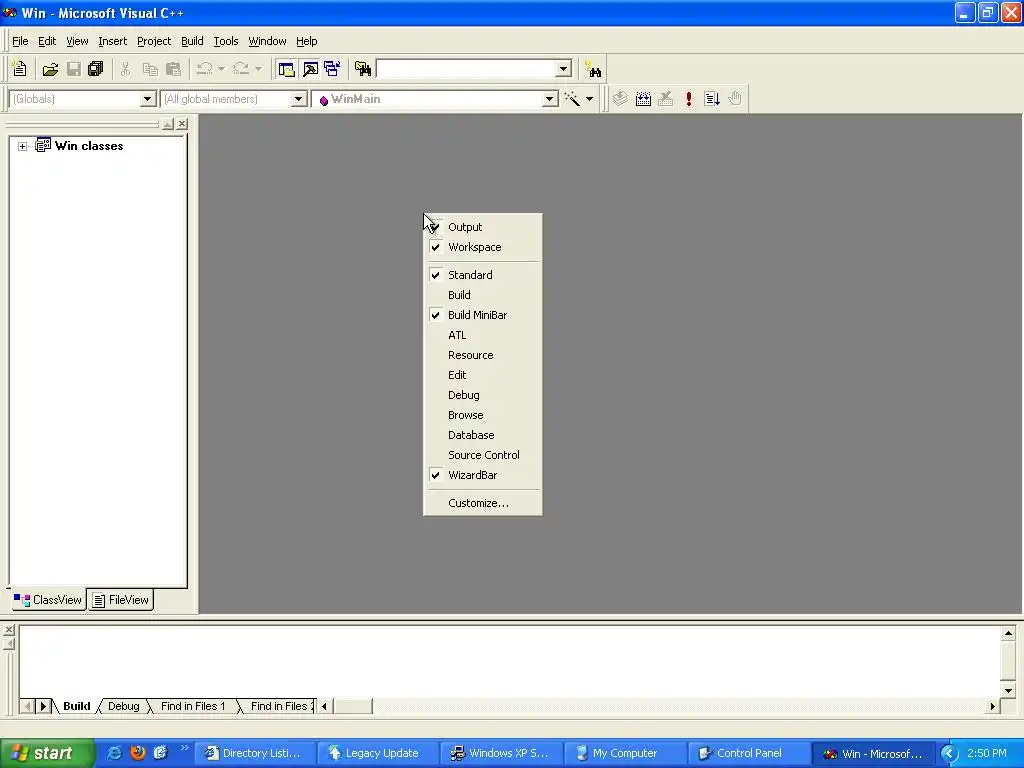Click the Open file folder icon
The height and width of the screenshot is (768, 1024).
50,69
